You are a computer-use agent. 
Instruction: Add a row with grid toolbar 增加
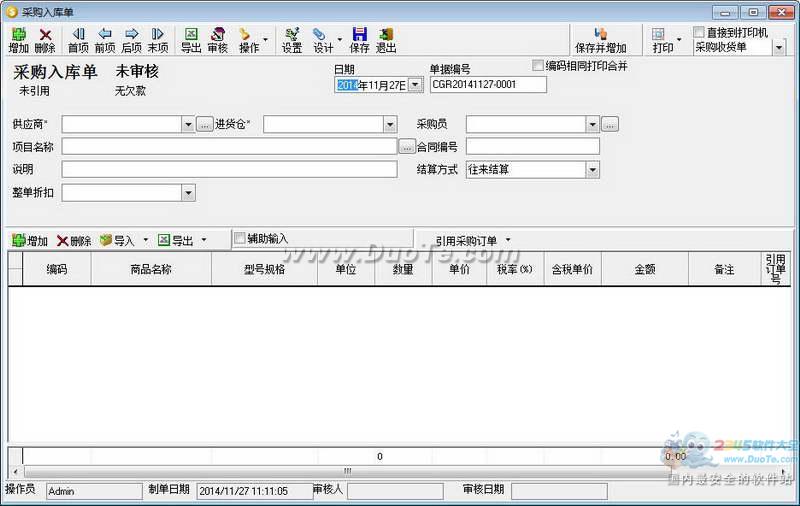tap(30, 240)
